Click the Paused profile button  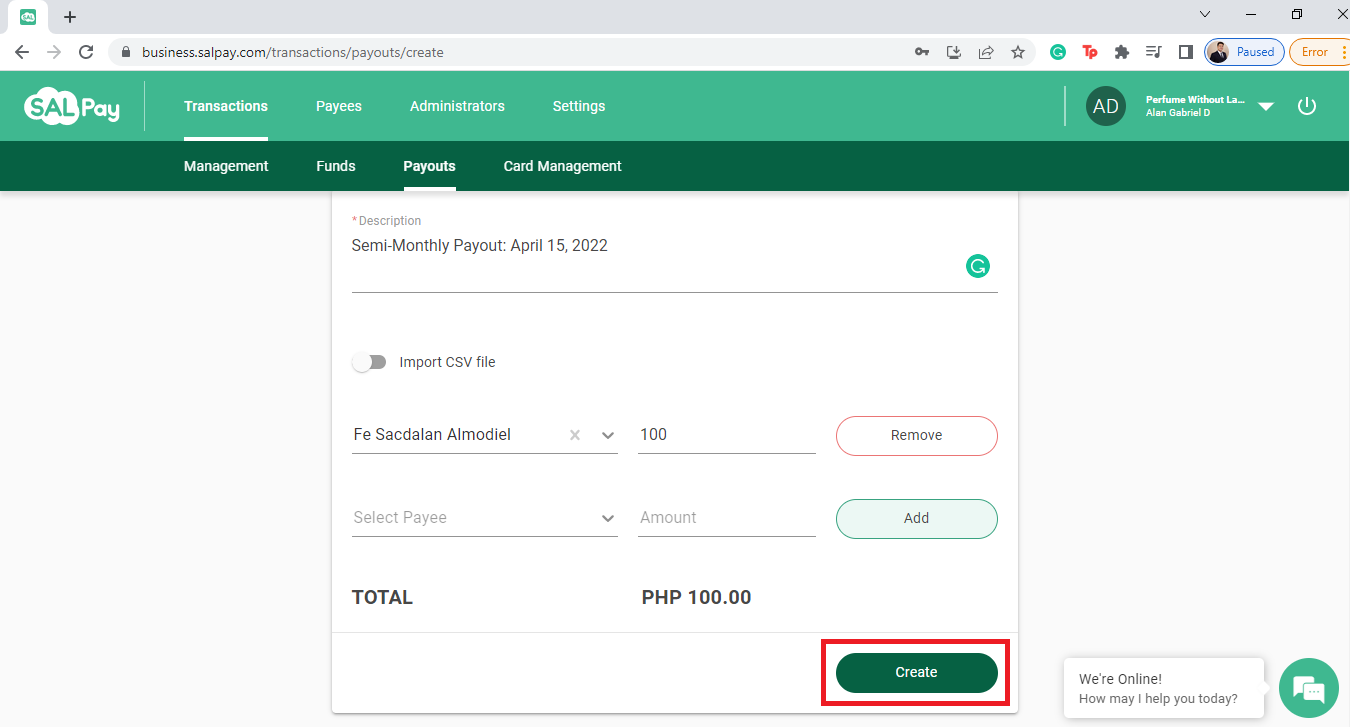[x=1244, y=52]
